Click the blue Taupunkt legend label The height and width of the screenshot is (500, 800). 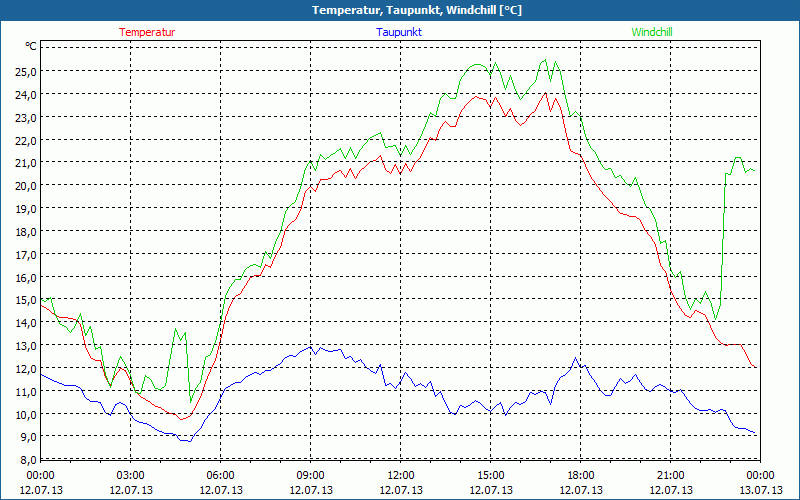click(399, 32)
